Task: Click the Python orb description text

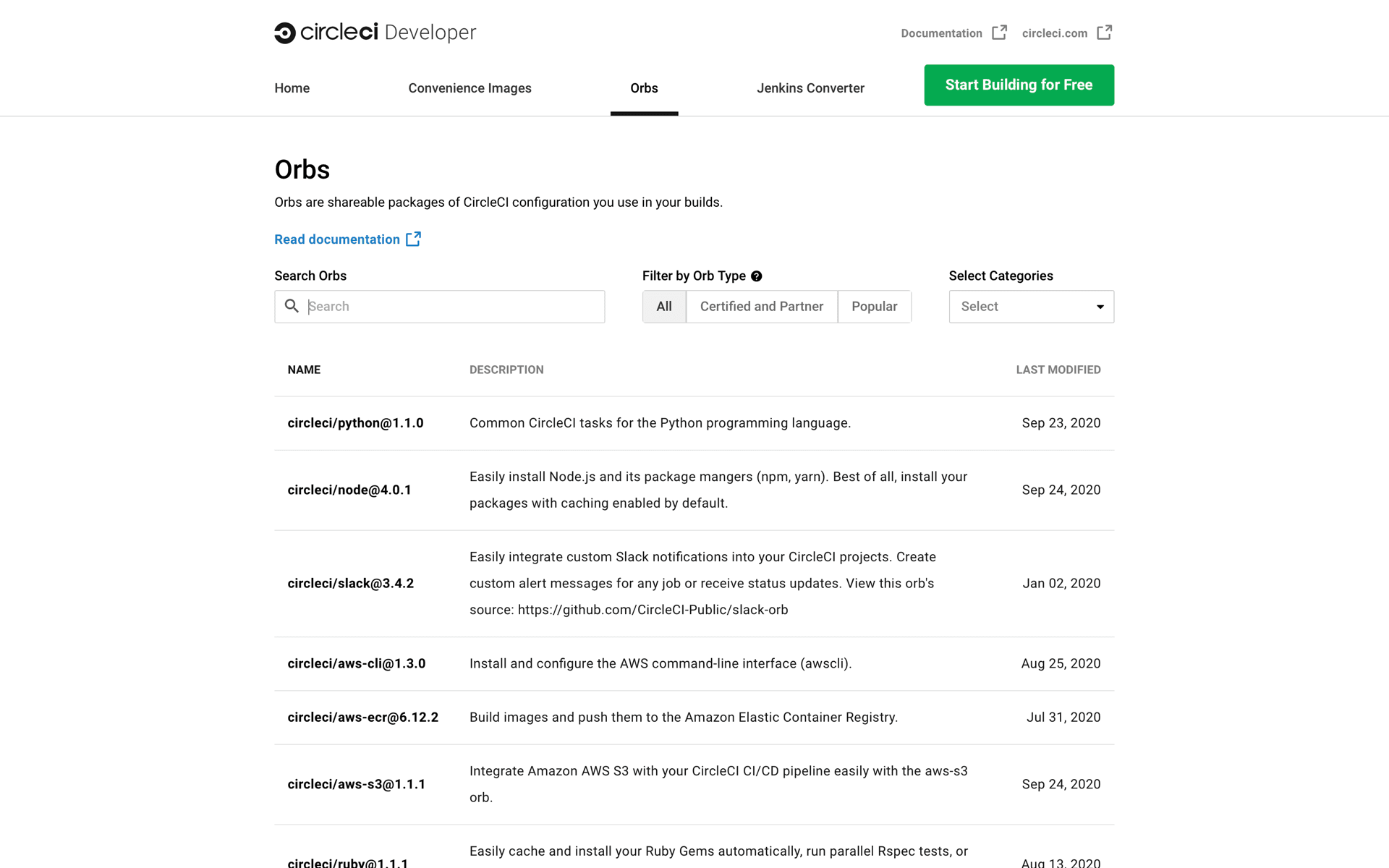Action: click(x=660, y=423)
